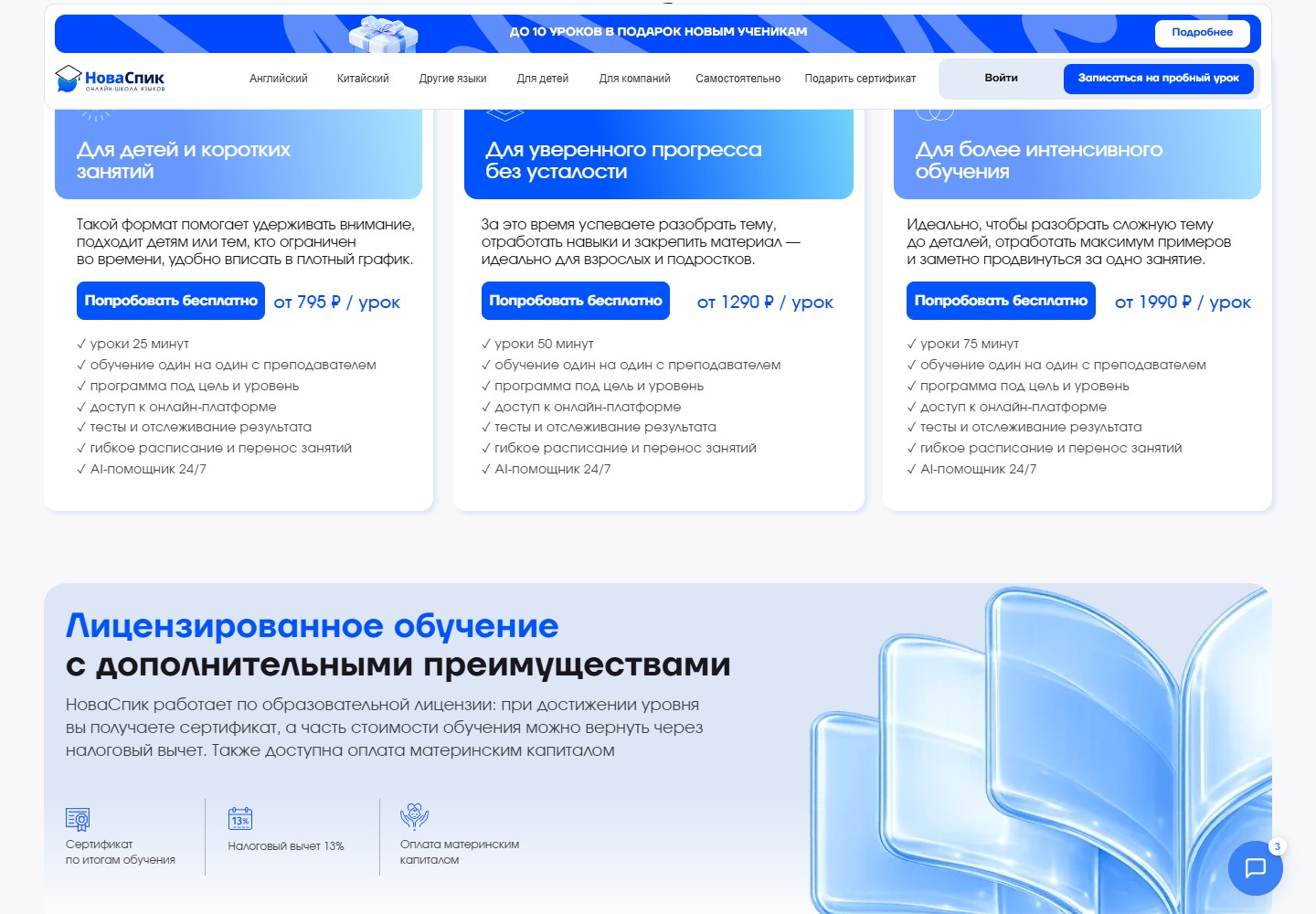1316x914 pixels.
Task: Open the Другие языки menu
Action: point(452,79)
